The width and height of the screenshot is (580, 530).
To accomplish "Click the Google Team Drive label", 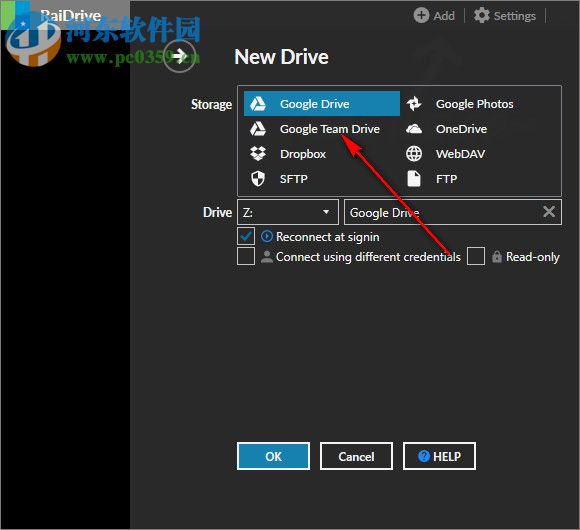I will click(330, 129).
